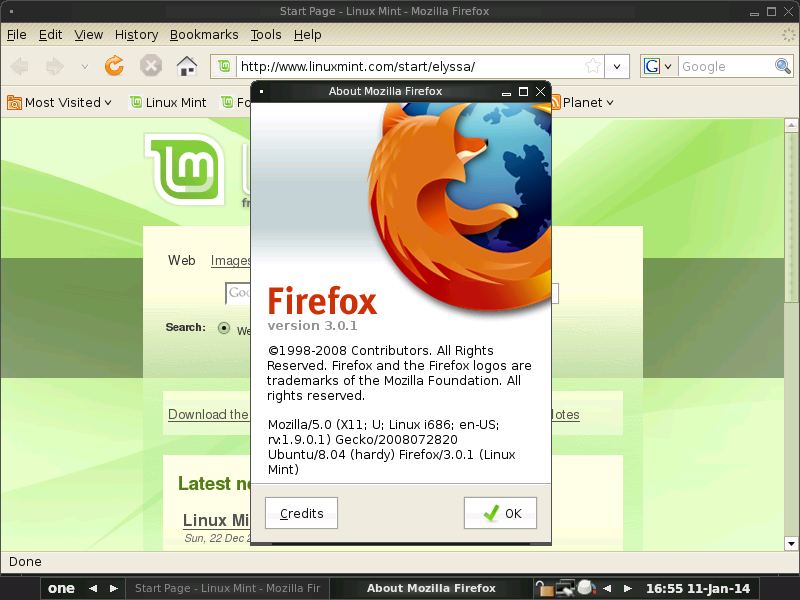Click the tray left arrow

click(607, 589)
